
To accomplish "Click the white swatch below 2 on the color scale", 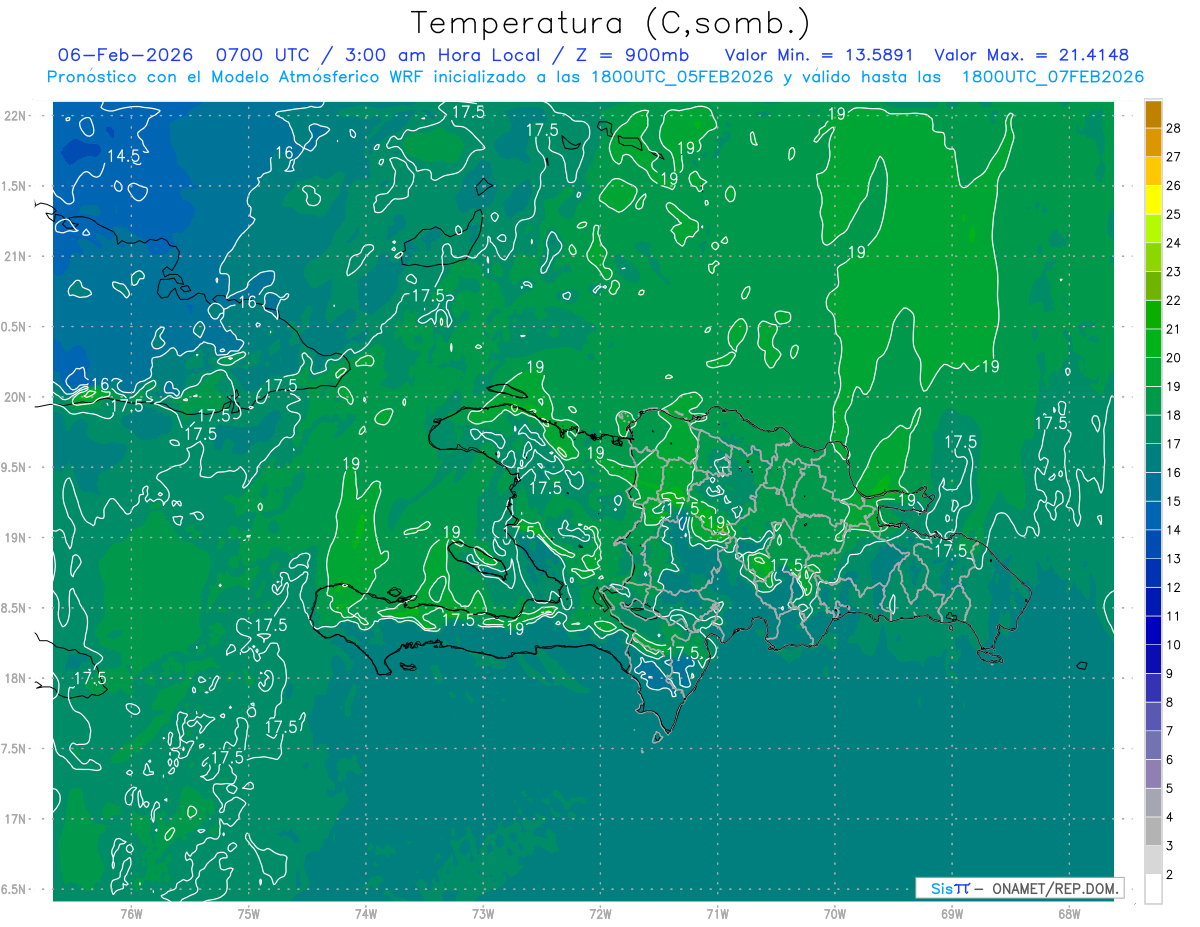I will (x=1153, y=889).
